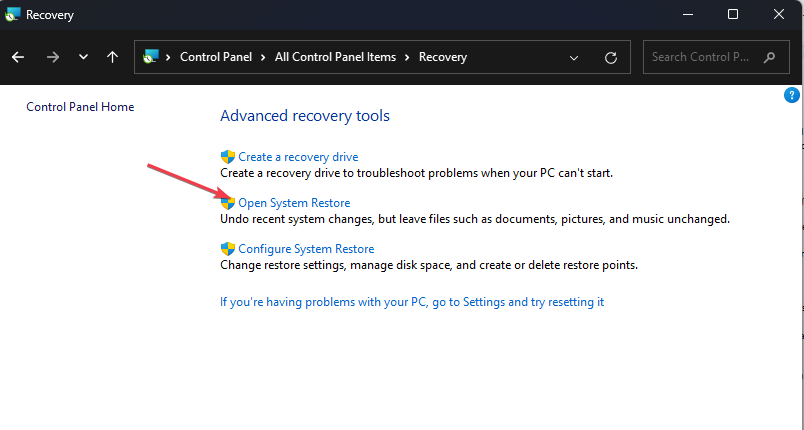This screenshot has height=430, width=804.
Task: Launch Open System Restore
Action: point(294,203)
